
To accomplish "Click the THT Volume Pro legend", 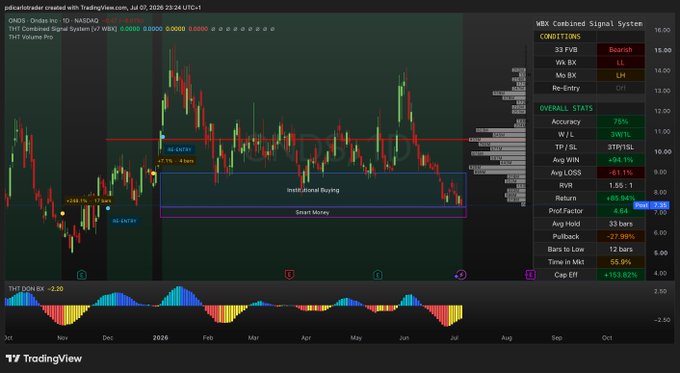I will (x=31, y=37).
